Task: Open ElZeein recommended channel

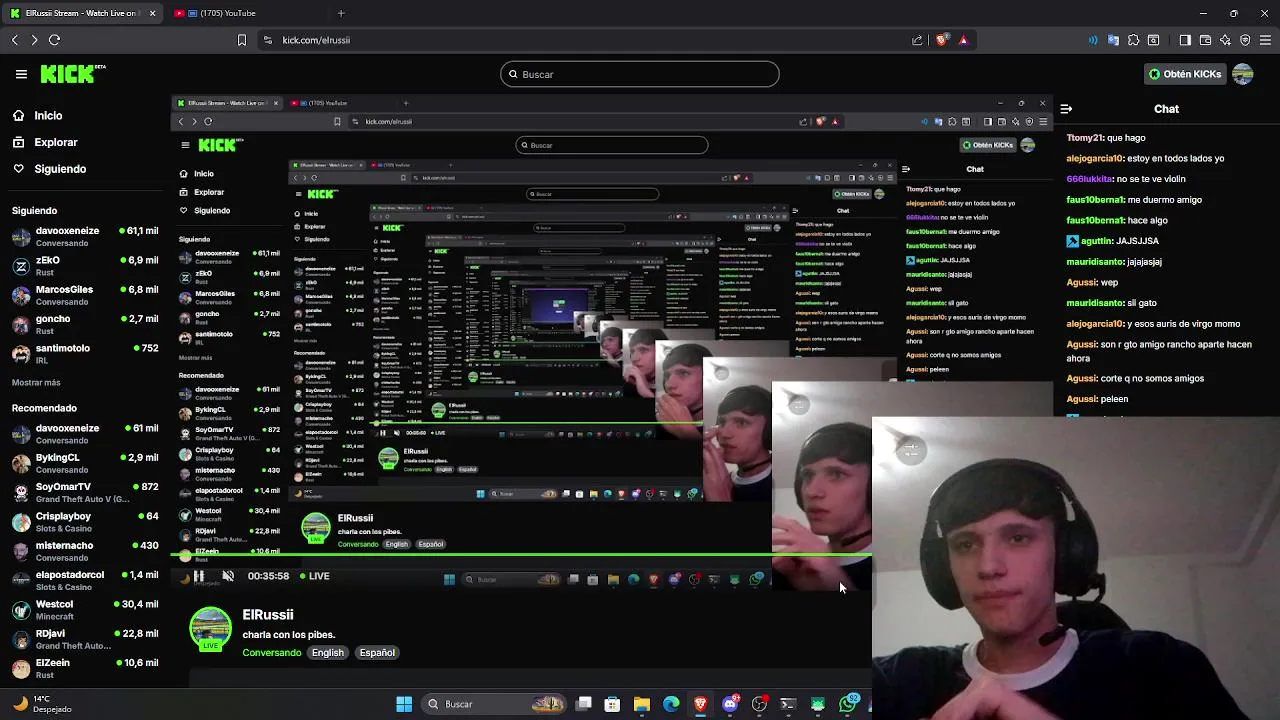Action: click(84, 668)
